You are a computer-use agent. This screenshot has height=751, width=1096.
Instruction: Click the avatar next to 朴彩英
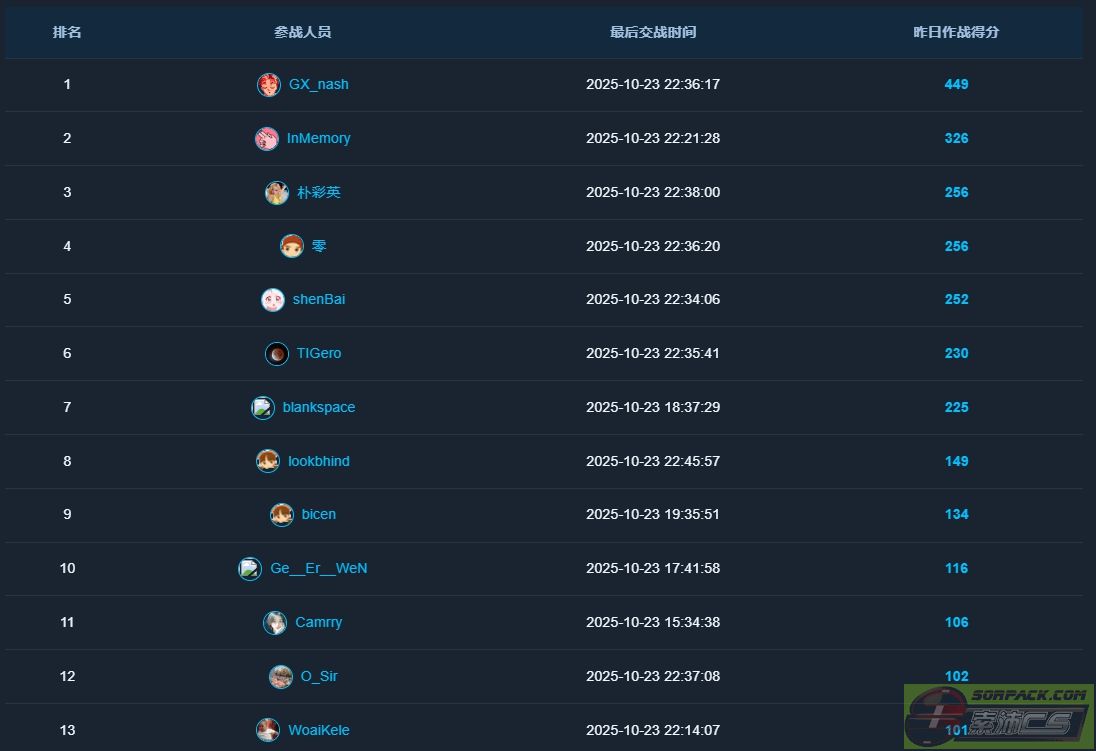pyautogui.click(x=277, y=193)
